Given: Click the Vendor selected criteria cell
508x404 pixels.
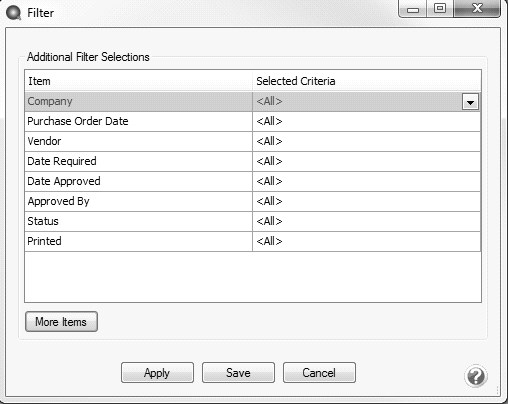Looking at the screenshot, I should click(x=367, y=141).
